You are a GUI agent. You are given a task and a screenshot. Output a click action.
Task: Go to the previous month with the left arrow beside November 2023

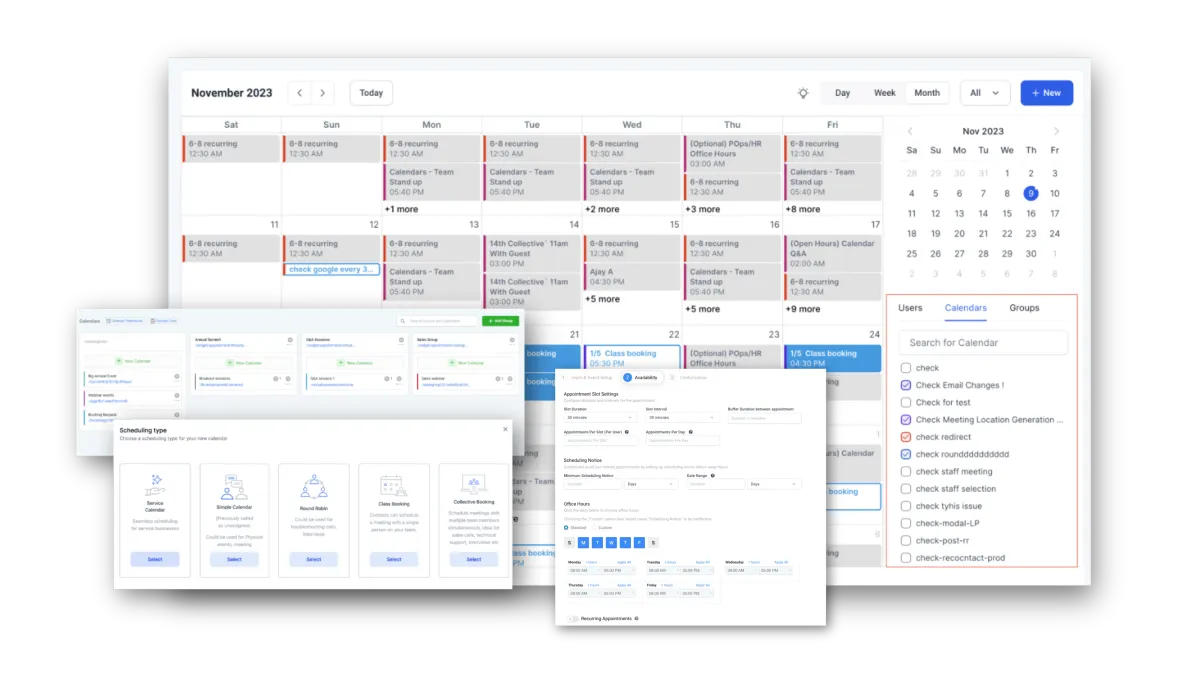click(300, 93)
